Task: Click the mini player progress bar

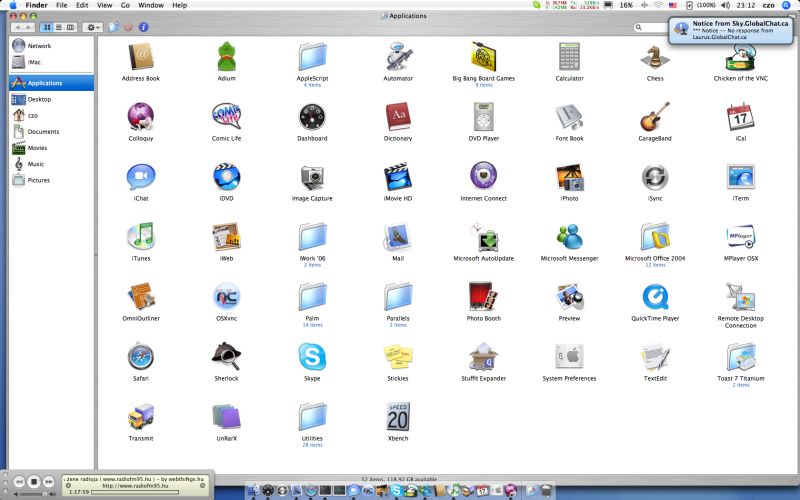Action: pos(135,492)
